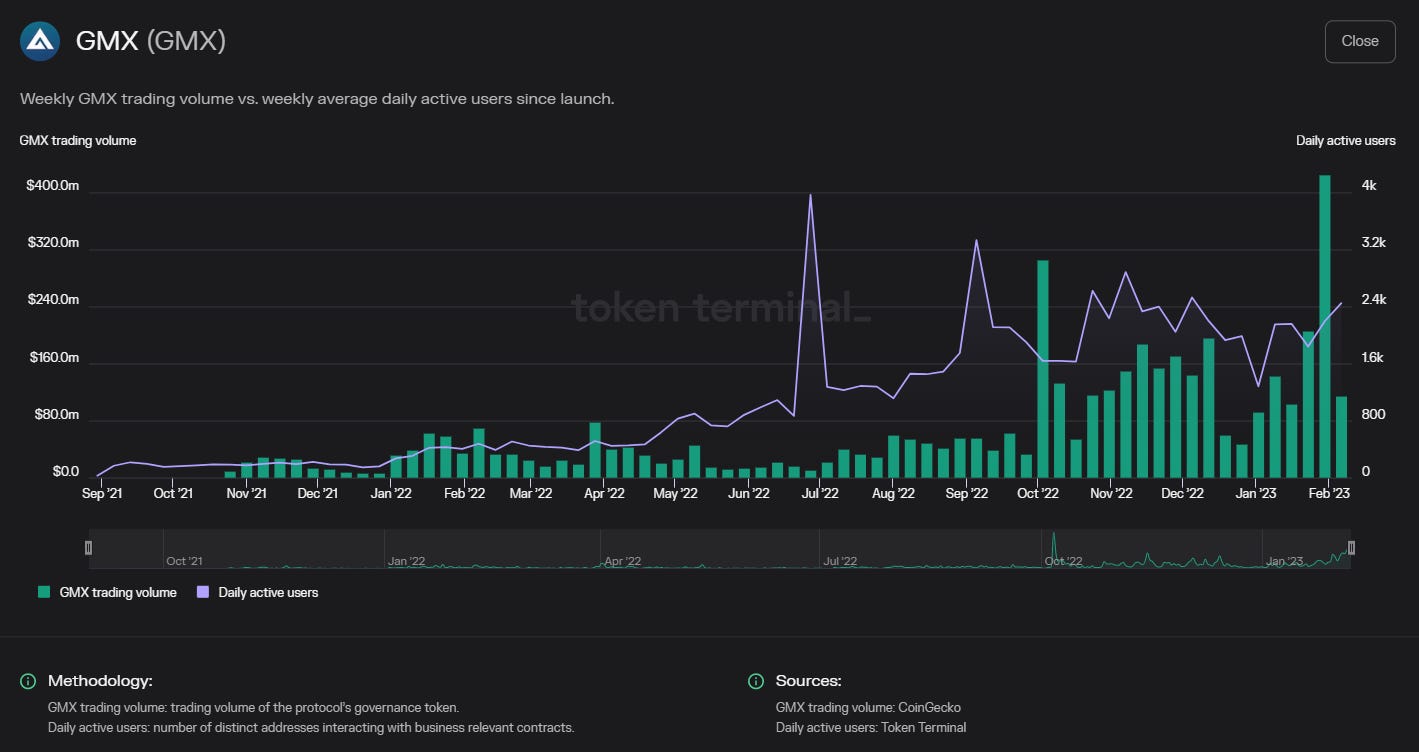The image size is (1419, 752).
Task: Click the purple Daily active users swatch
Action: click(x=203, y=592)
